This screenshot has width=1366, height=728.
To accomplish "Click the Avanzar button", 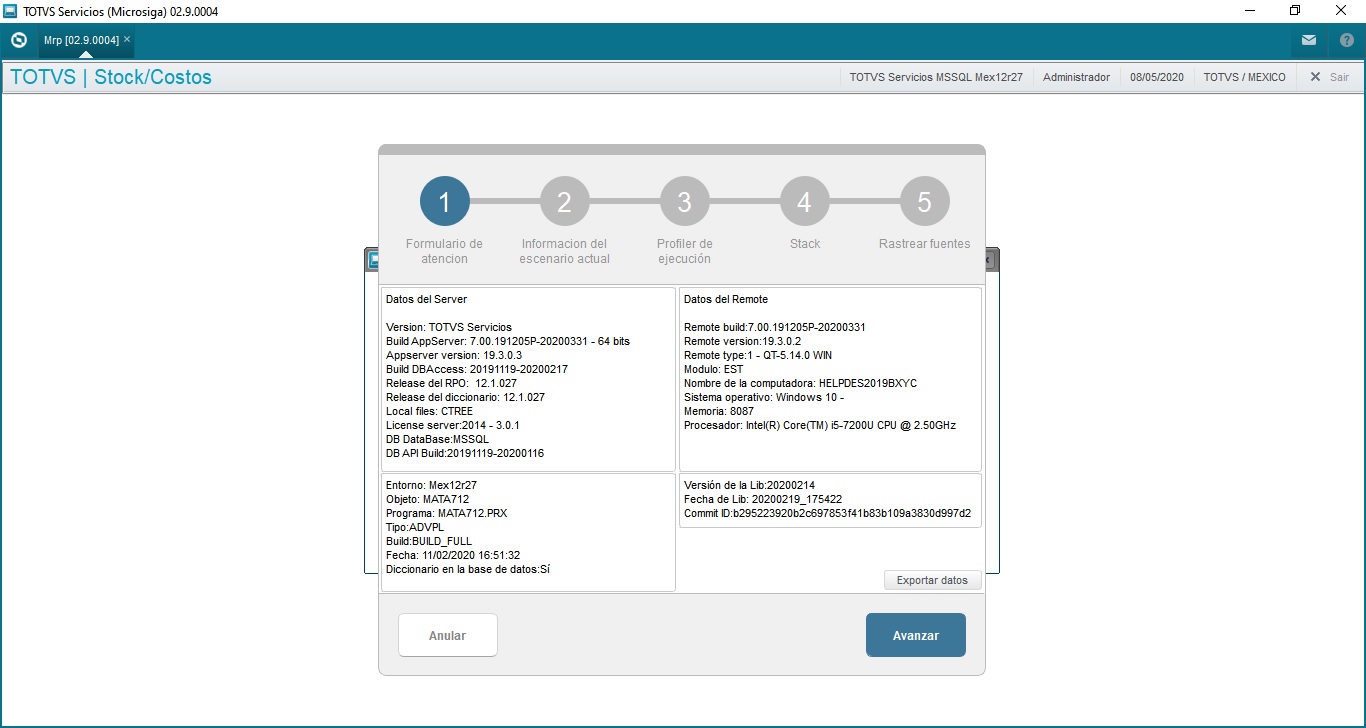I will (915, 635).
